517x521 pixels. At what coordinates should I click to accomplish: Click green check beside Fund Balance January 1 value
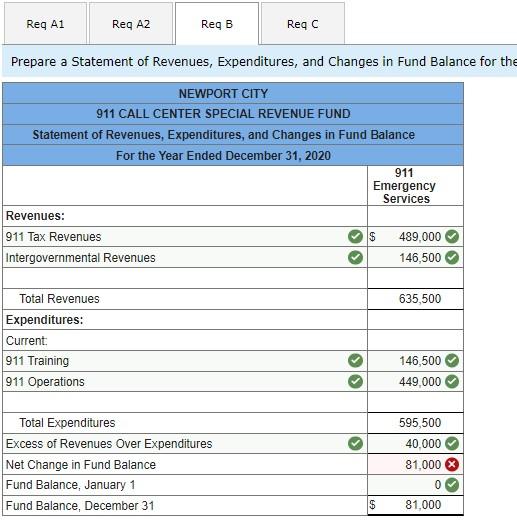pos(452,485)
